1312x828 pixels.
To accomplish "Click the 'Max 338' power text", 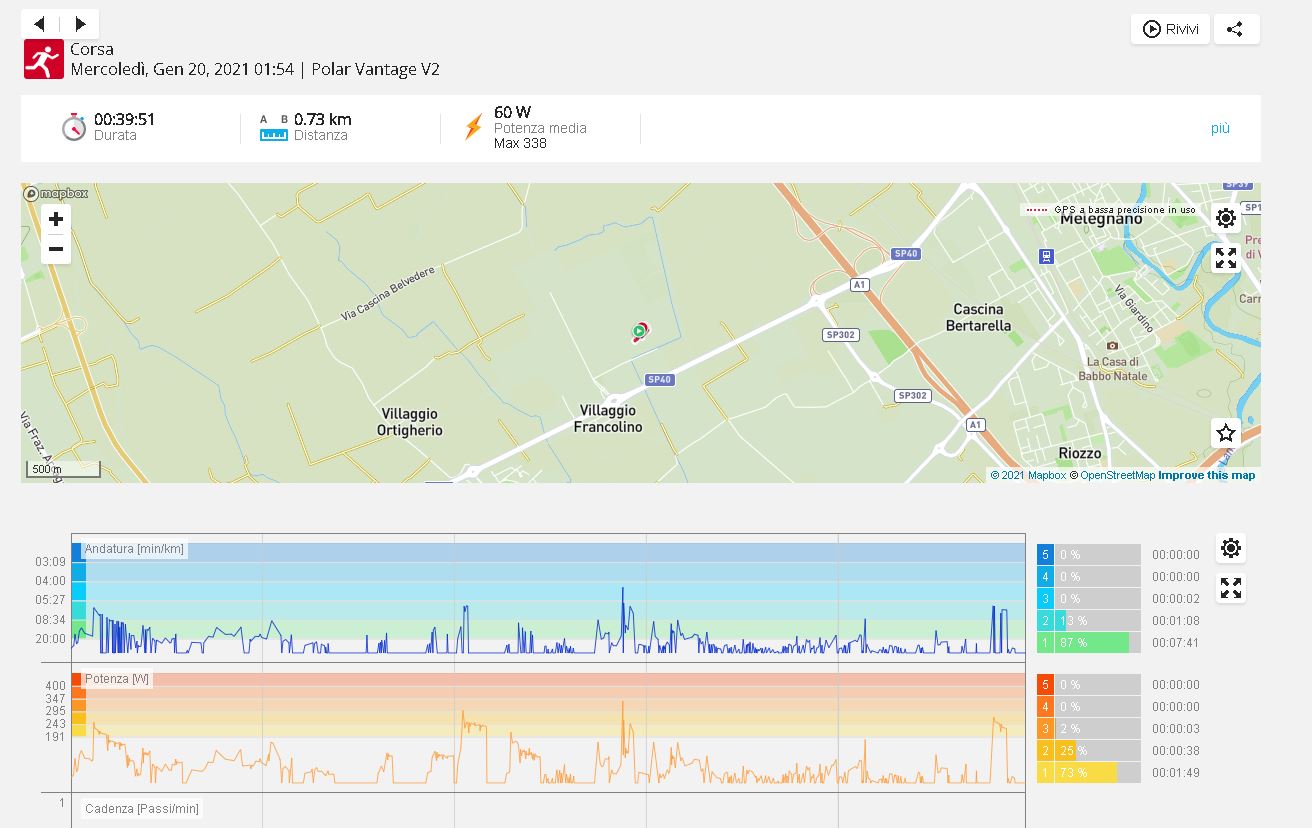I will [x=520, y=143].
